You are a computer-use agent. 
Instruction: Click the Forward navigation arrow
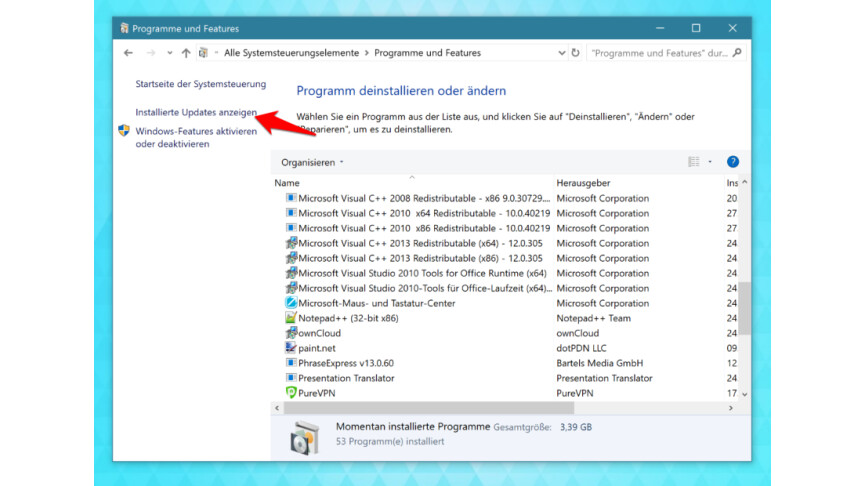(150, 53)
